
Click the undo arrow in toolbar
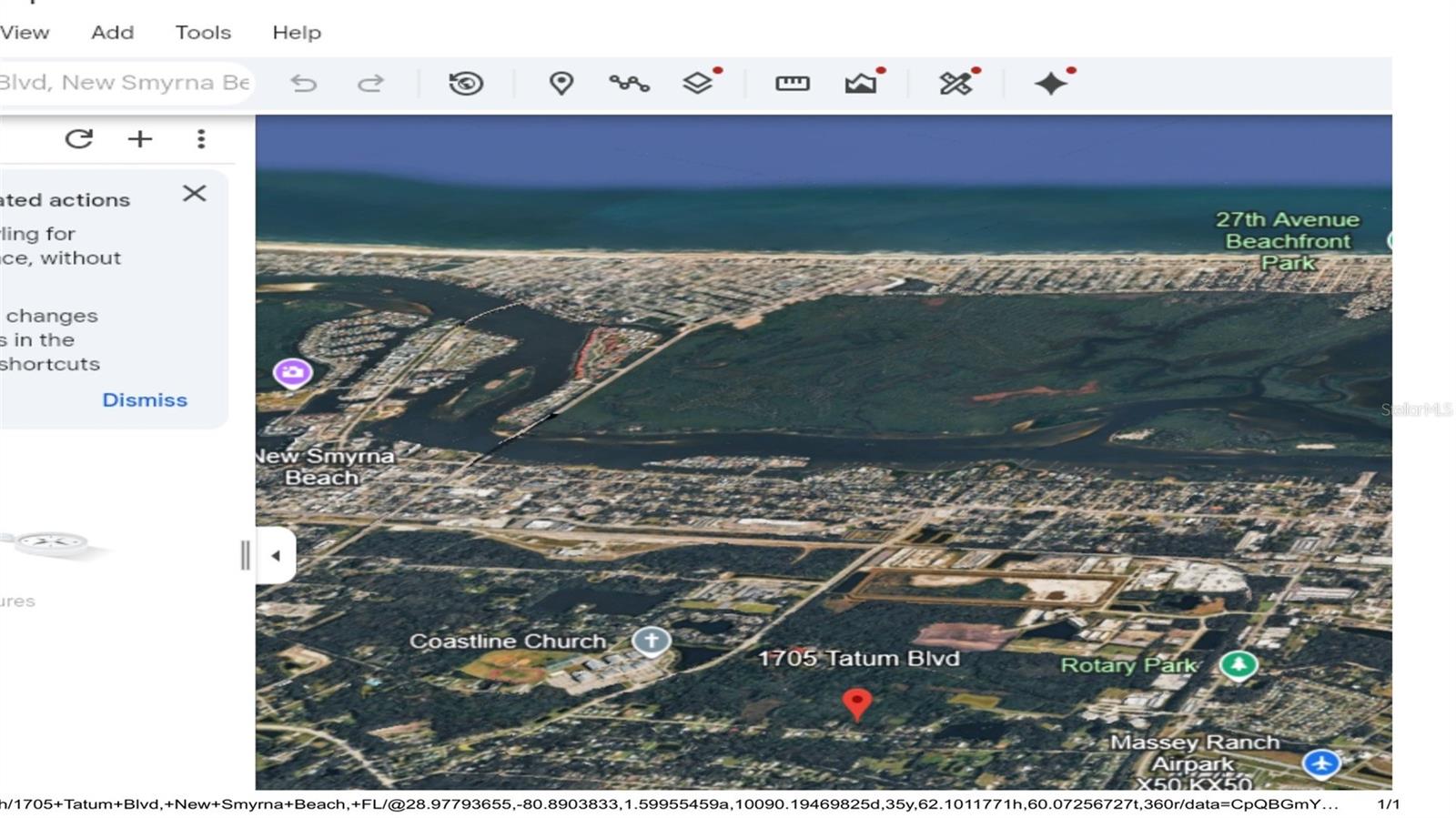click(x=303, y=84)
